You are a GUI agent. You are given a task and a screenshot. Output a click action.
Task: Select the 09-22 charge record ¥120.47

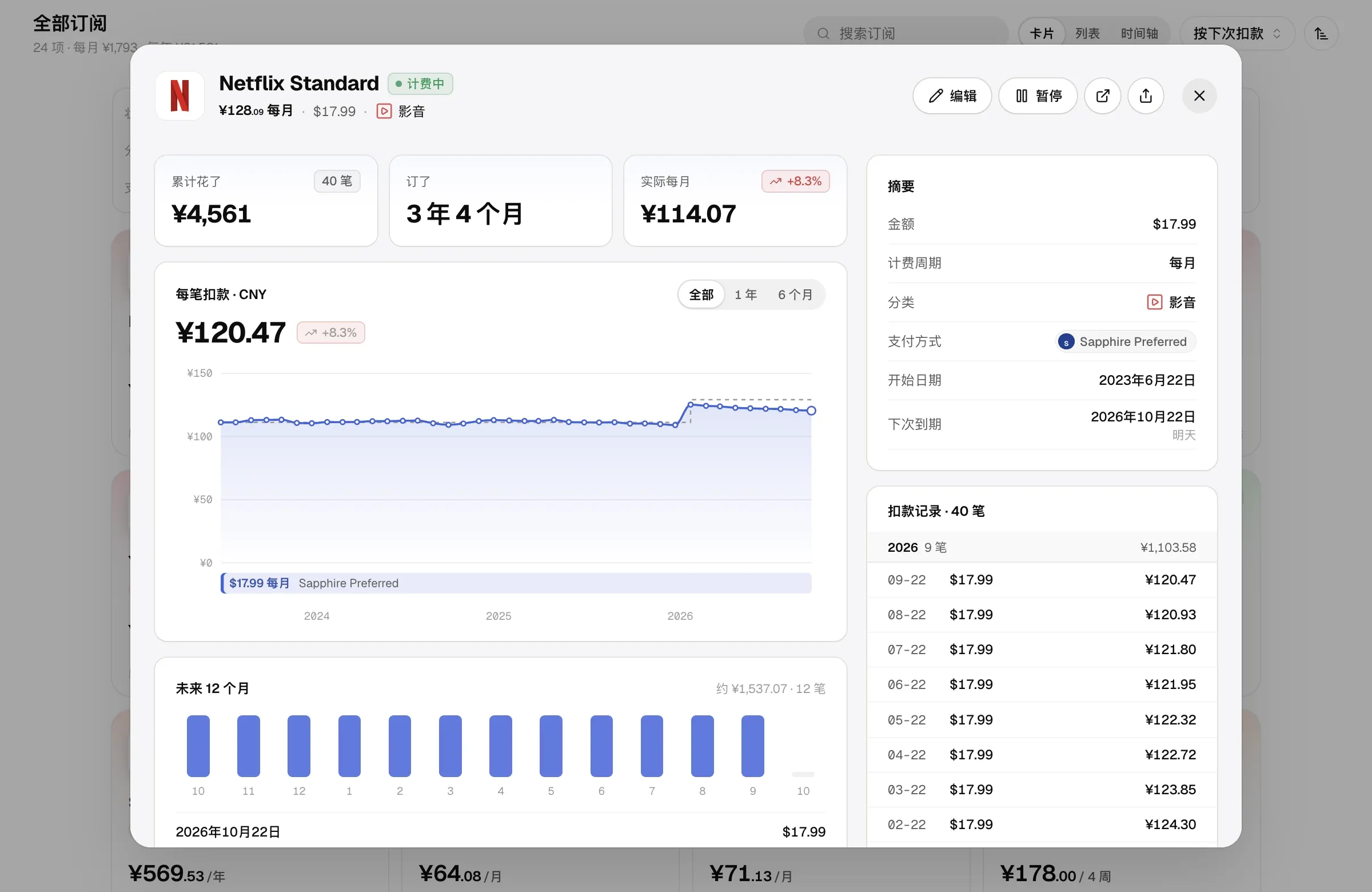(x=1042, y=580)
